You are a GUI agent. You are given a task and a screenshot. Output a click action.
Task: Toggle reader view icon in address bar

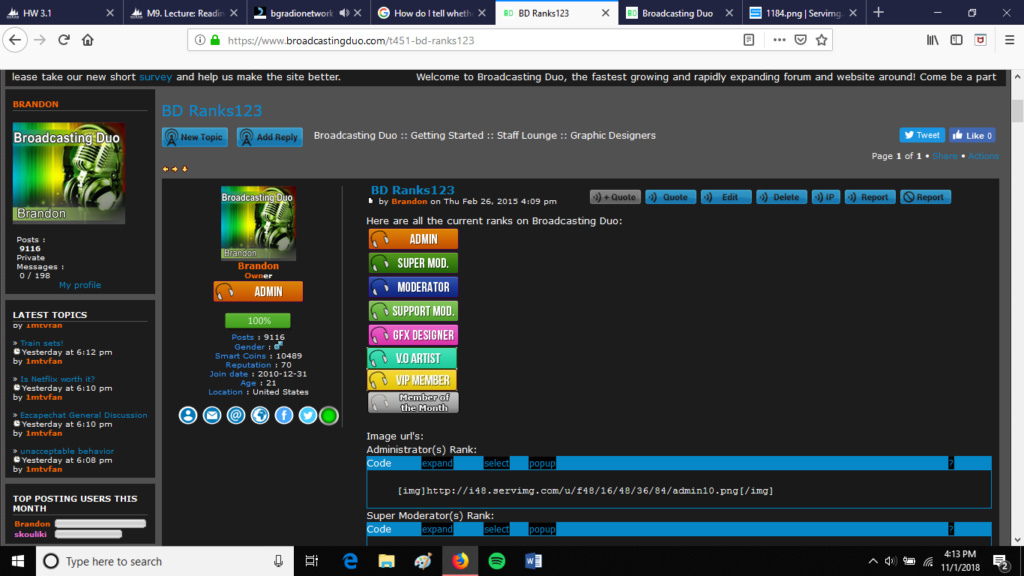click(748, 40)
